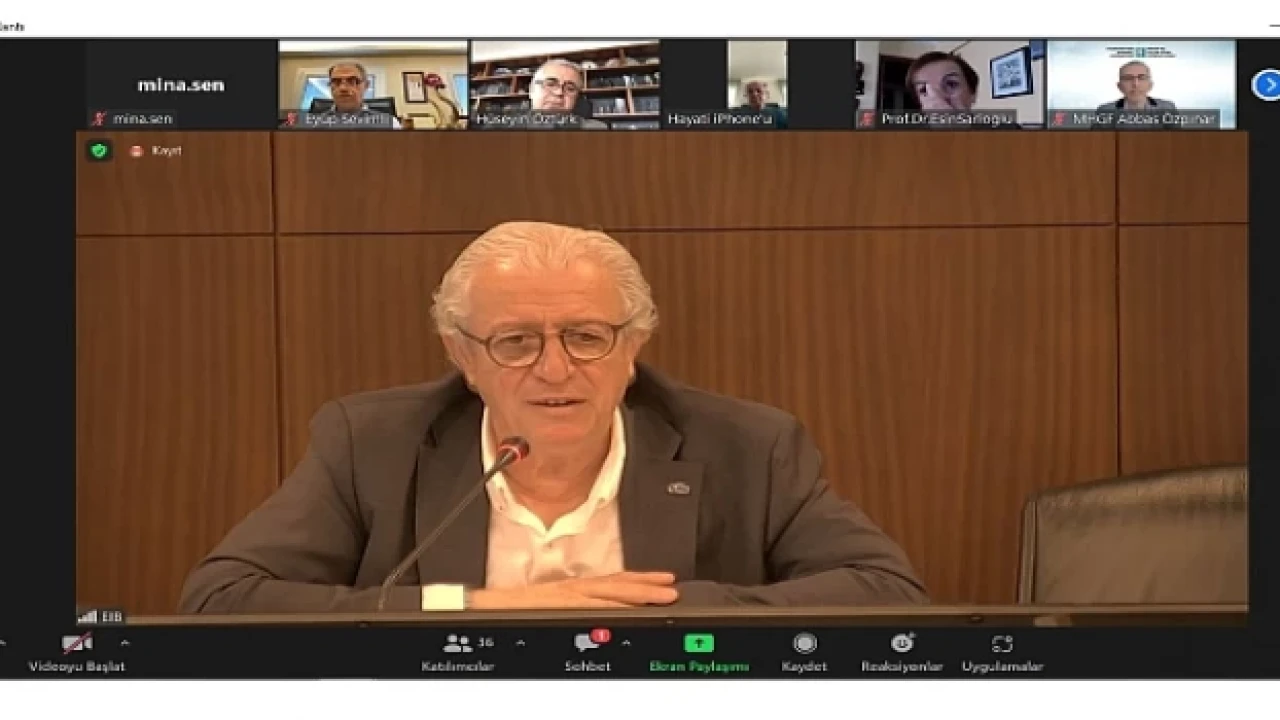Expand the arrow next to Katılımcılar

click(x=520, y=643)
